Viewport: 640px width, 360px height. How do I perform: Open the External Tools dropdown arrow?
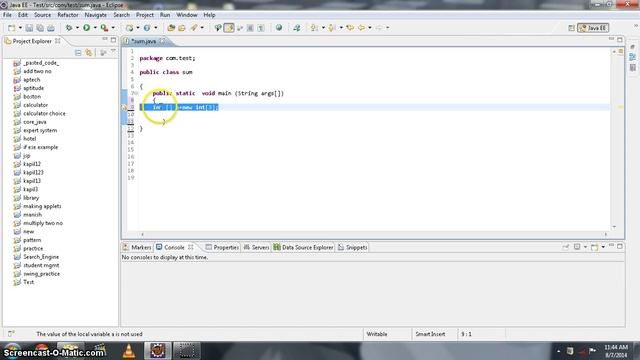[x=113, y=28]
